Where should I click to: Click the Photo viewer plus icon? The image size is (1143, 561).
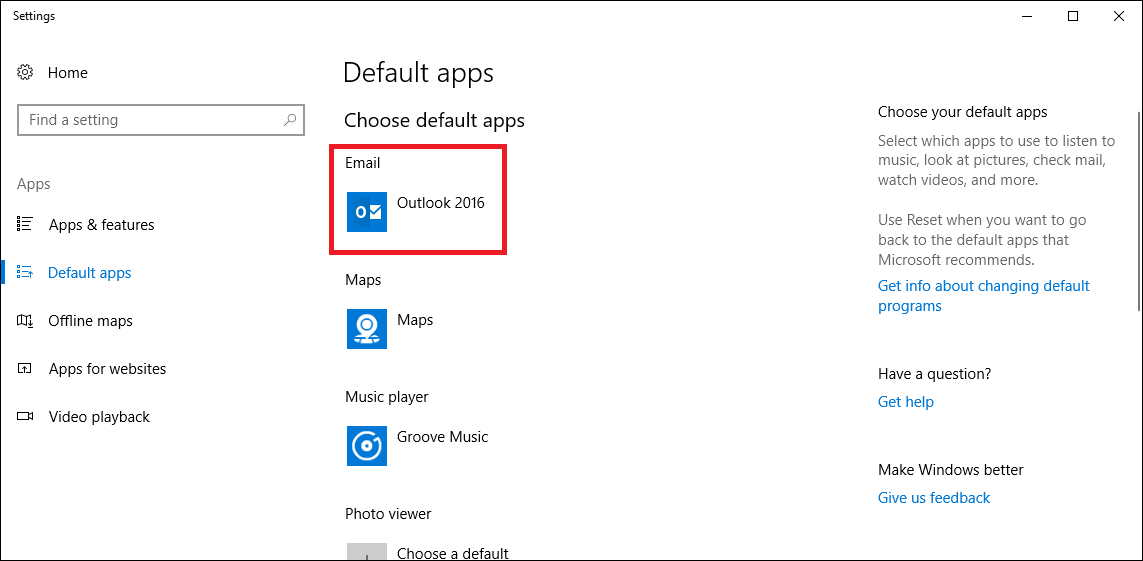[367, 552]
